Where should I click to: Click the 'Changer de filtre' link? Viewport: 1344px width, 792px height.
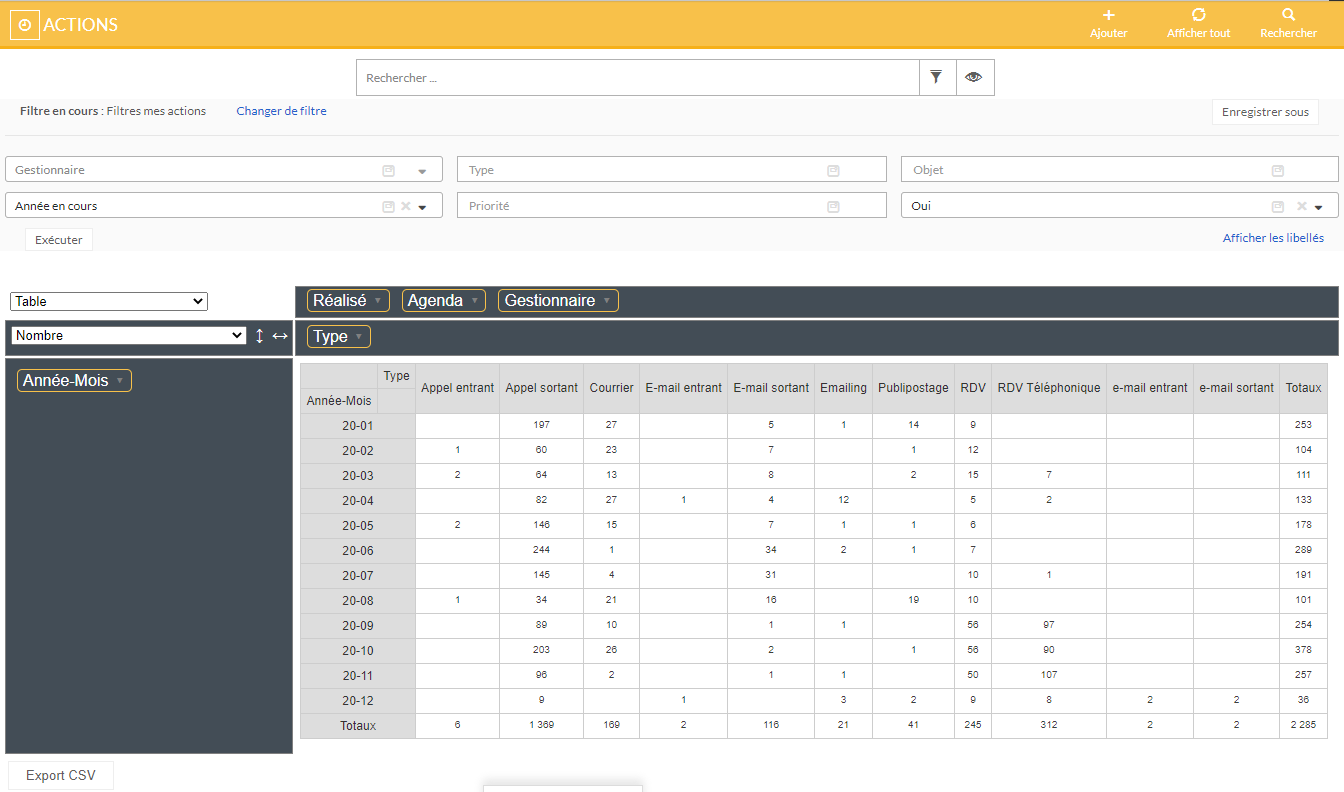coord(281,111)
